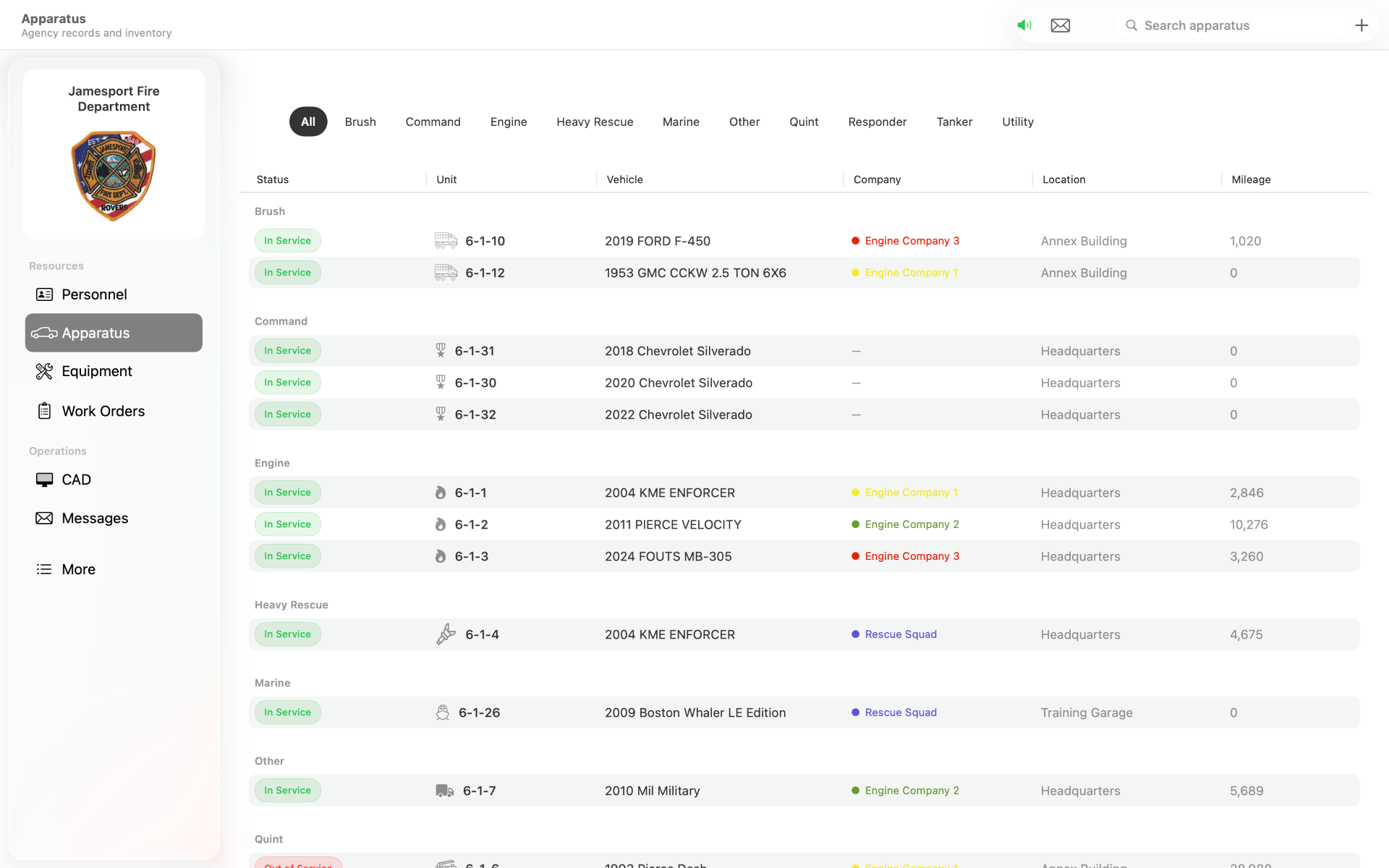The height and width of the screenshot is (868, 1389).
Task: Click green company dot for 6-1-7
Action: coord(855,790)
